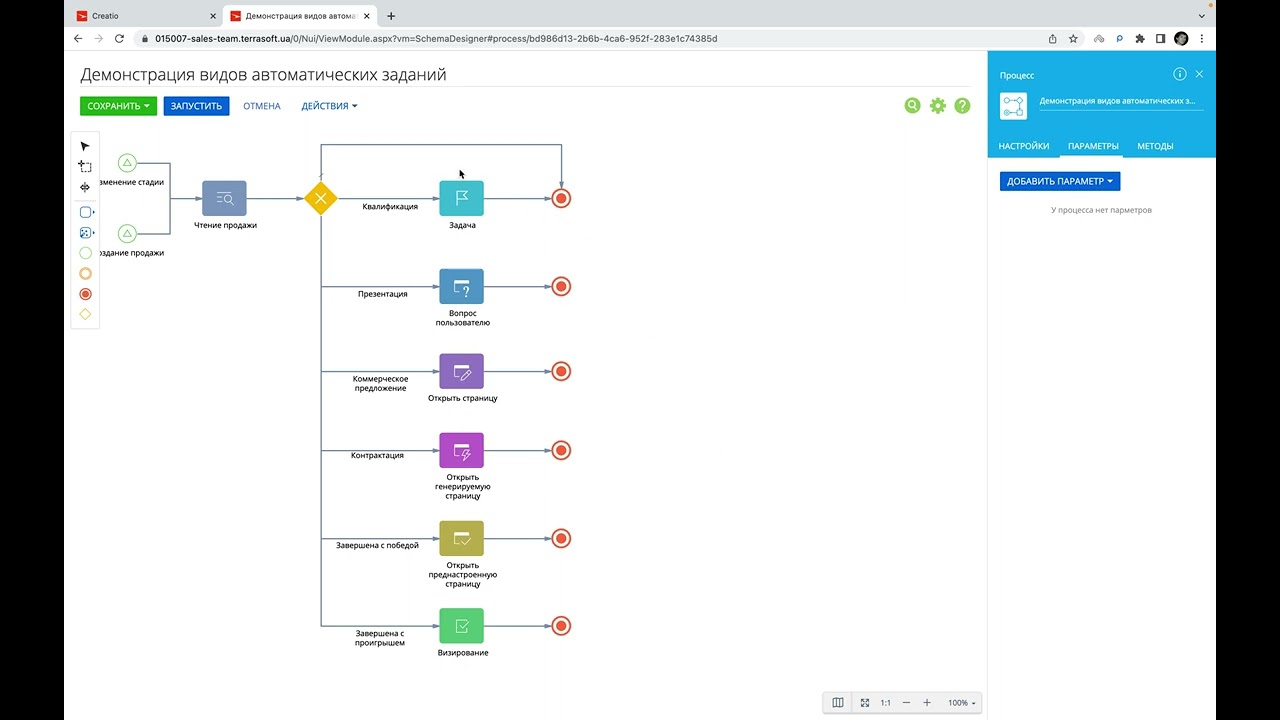Open the 100% zoom level dropdown
This screenshot has height=720, width=1280.
[962, 703]
